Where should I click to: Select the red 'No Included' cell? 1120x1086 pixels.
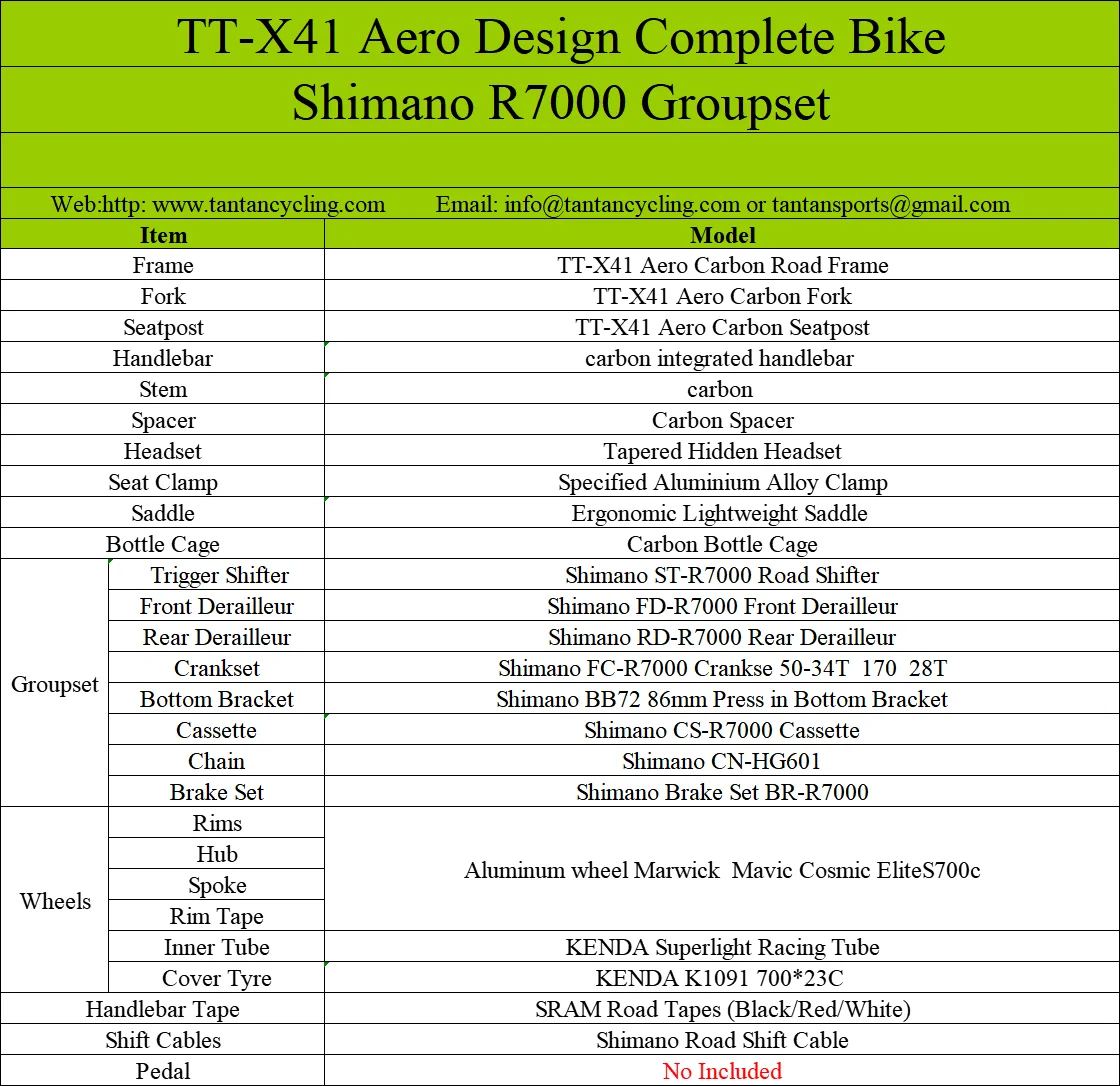pyautogui.click(x=722, y=1070)
